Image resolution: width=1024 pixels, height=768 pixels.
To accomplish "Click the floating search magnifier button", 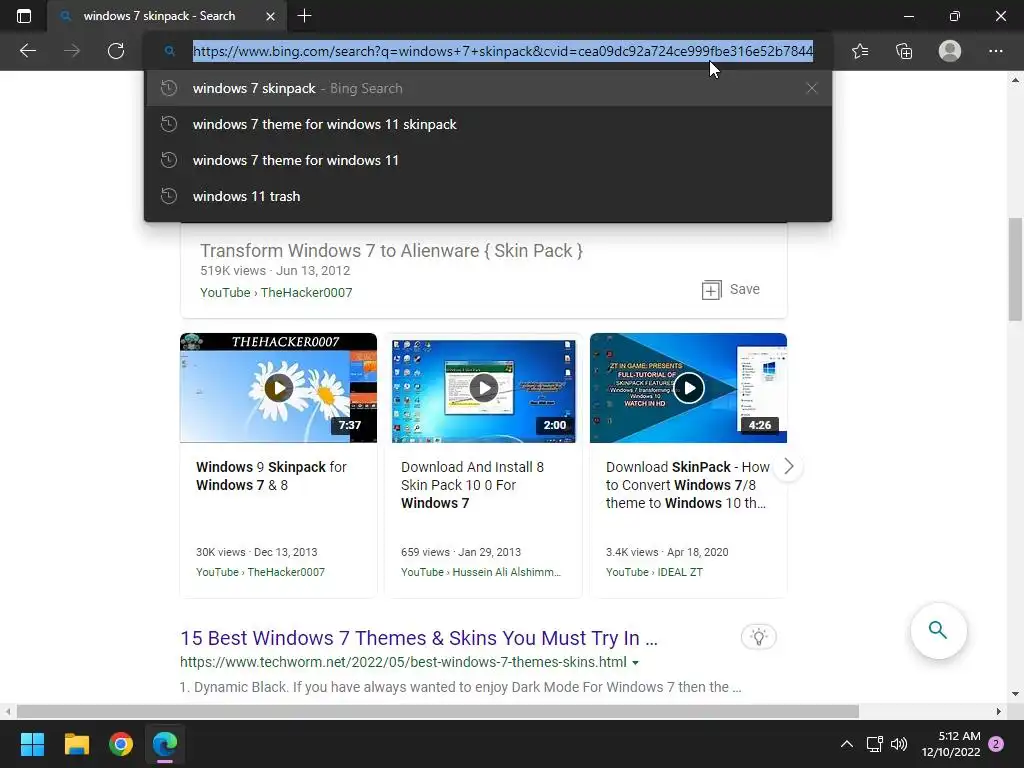I will 938,630.
